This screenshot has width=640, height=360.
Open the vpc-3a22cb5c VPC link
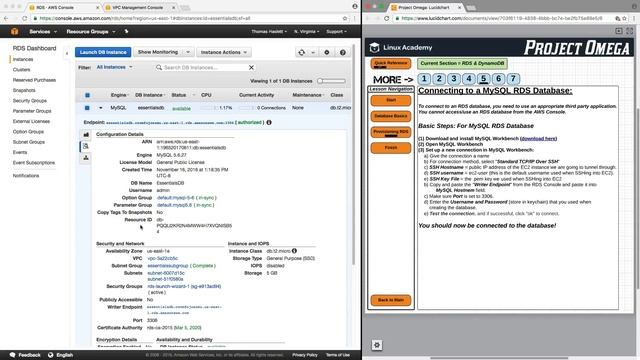(162, 258)
